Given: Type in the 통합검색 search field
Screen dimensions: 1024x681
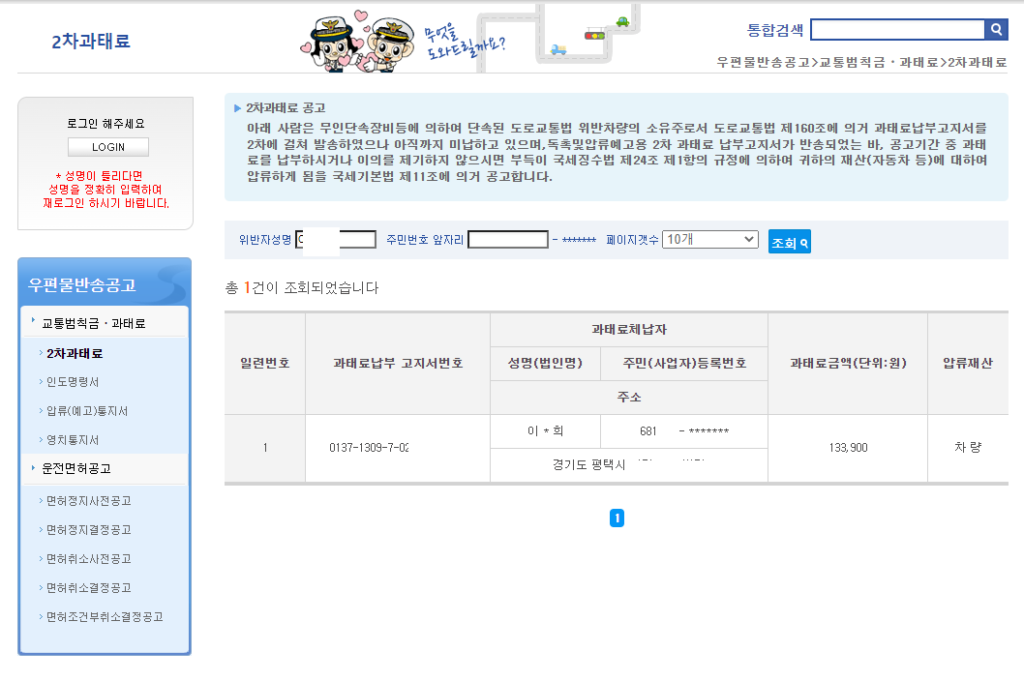Looking at the screenshot, I should click(897, 30).
